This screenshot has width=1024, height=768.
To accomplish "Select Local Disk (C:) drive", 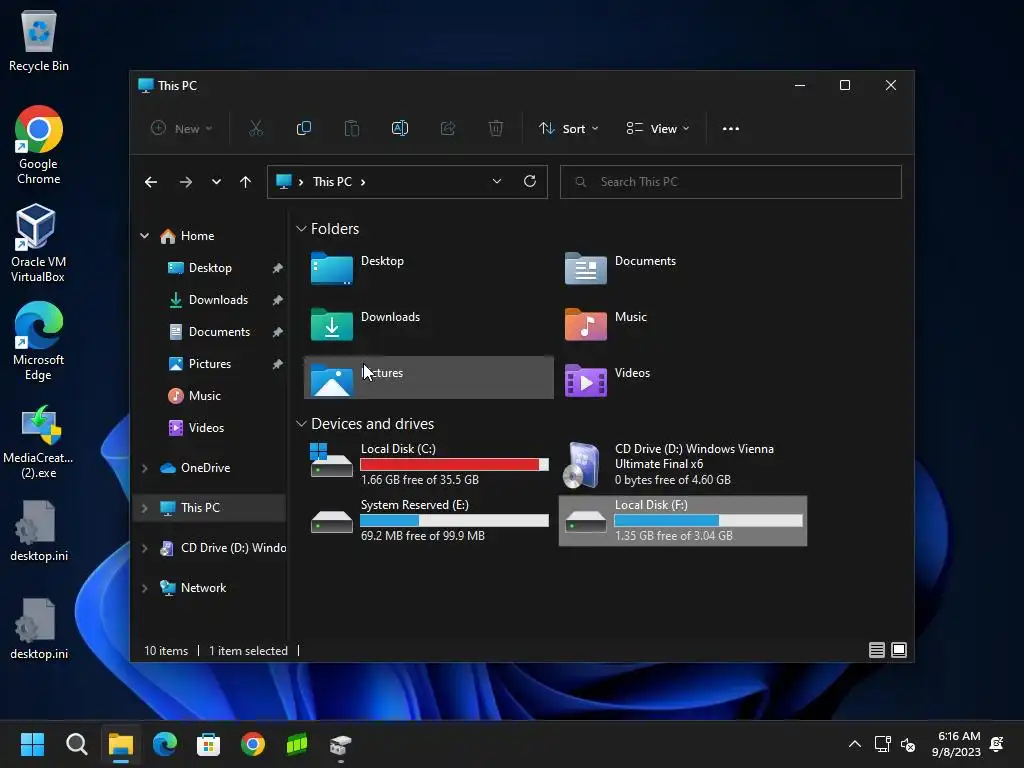I will click(428, 464).
